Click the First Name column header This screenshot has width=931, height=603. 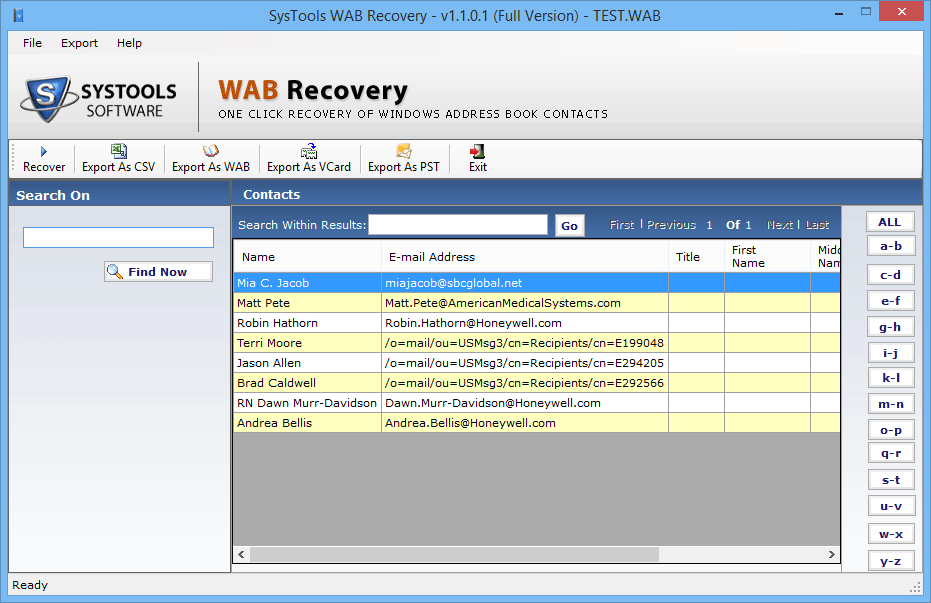click(x=767, y=256)
